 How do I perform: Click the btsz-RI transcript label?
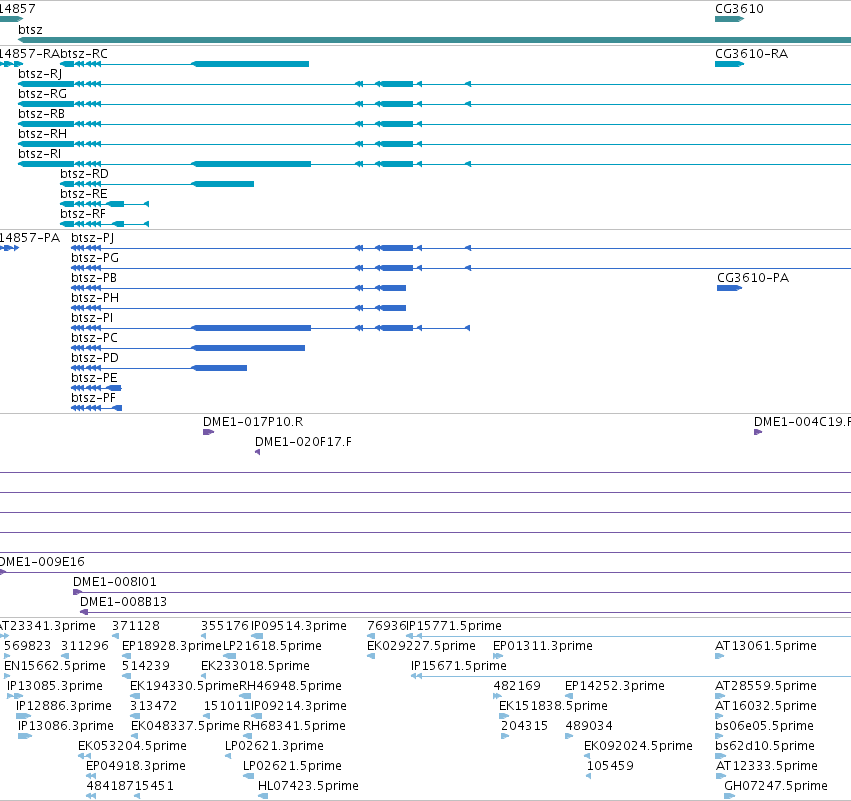tap(39, 154)
